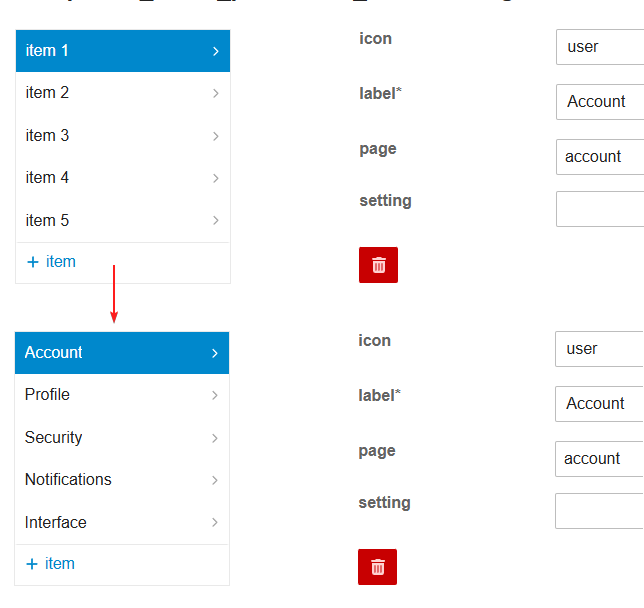Select item 1 in the list
Viewport: 644px width, 608px height.
[x=123, y=51]
